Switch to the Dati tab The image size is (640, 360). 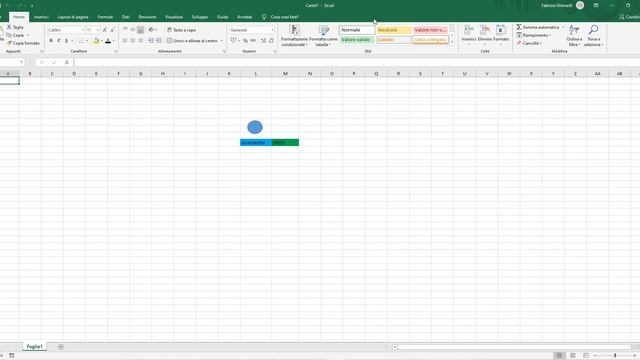click(x=126, y=17)
